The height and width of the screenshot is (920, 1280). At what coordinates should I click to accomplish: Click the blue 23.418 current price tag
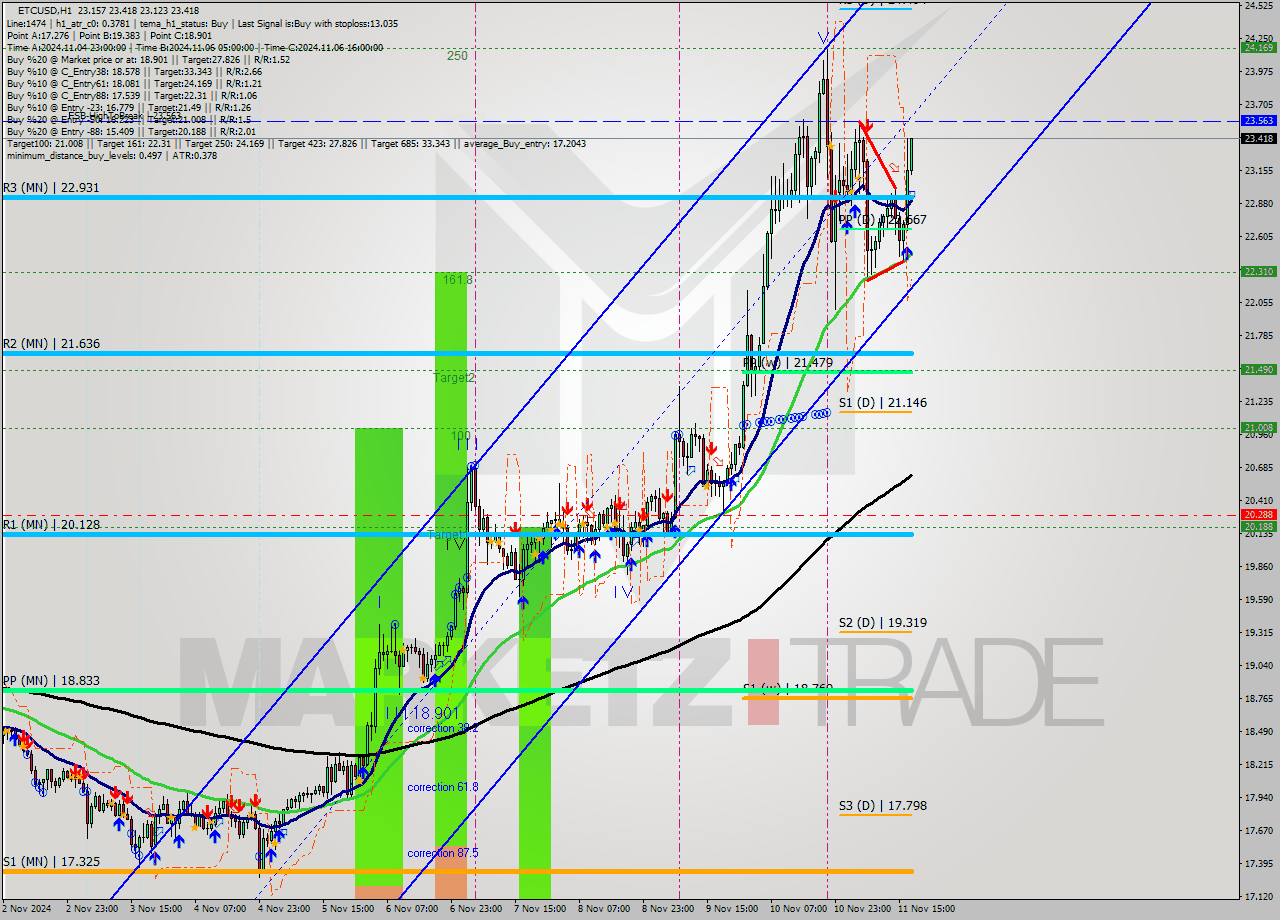coord(1257,138)
